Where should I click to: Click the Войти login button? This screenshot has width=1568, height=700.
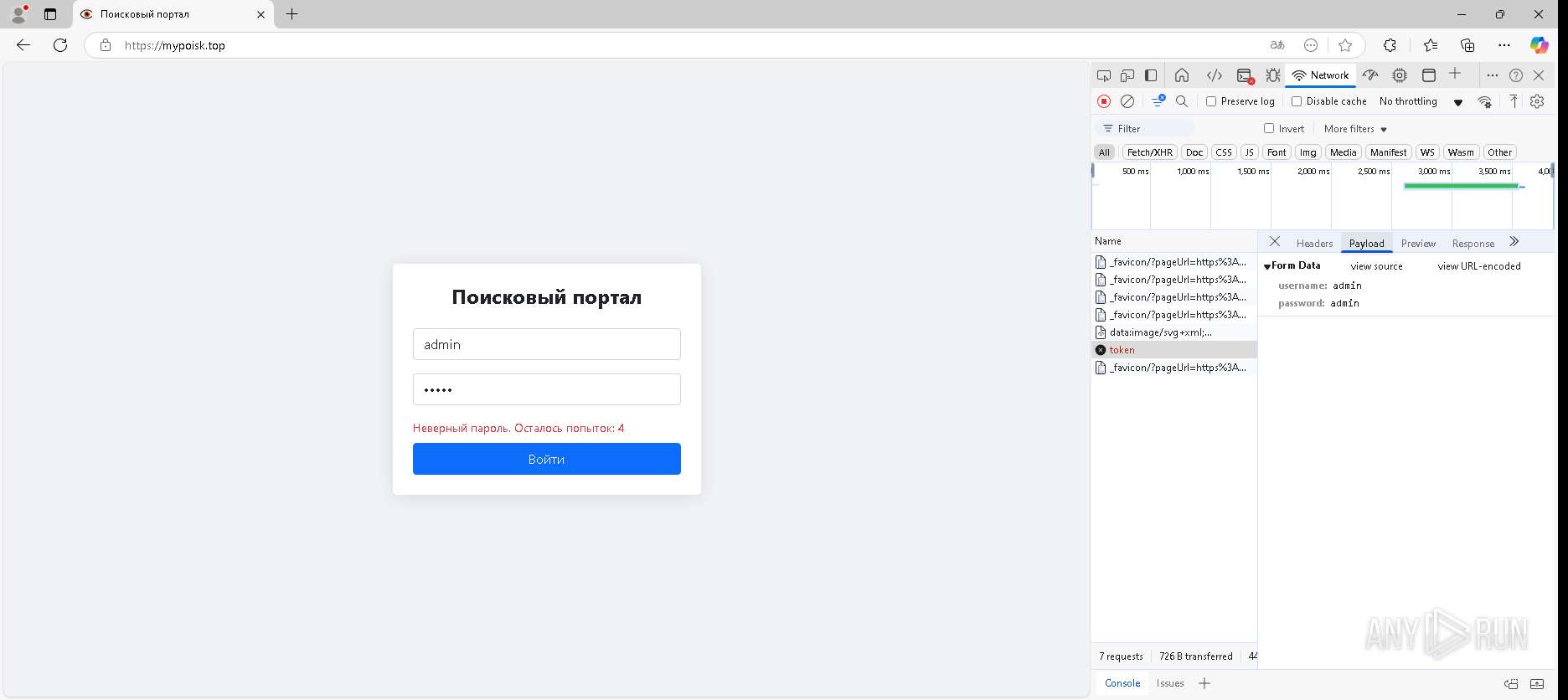click(546, 459)
